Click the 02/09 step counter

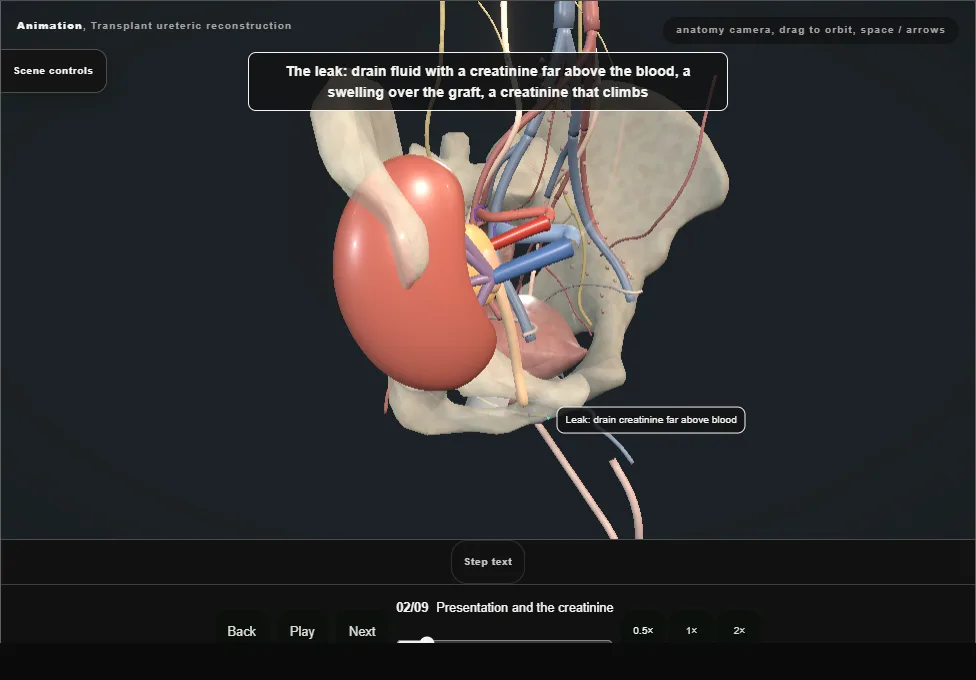412,607
